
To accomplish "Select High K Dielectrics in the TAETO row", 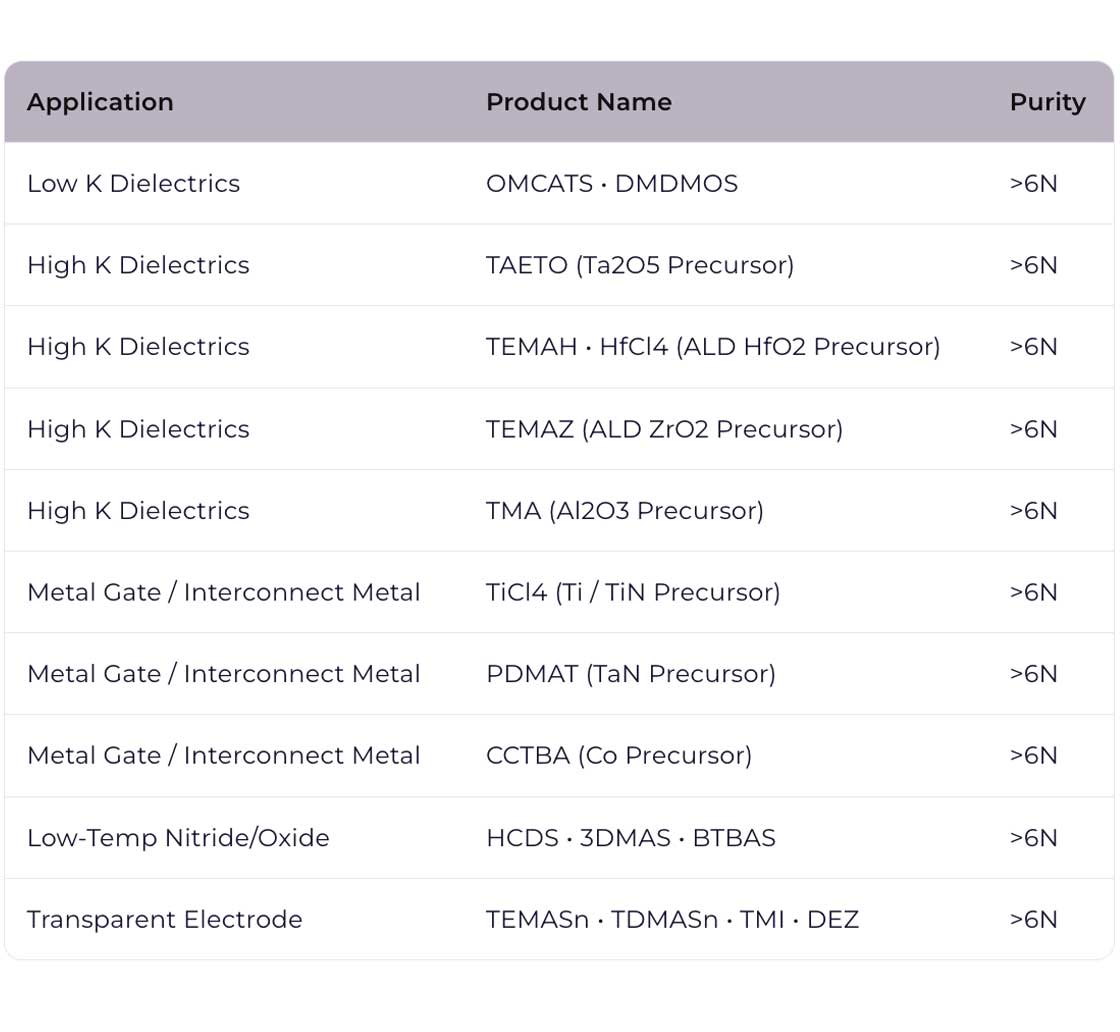I will 138,265.
